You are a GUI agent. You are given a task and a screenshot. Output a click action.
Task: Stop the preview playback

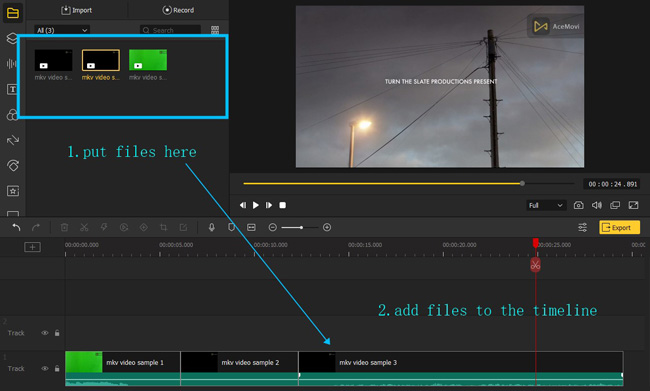(x=282, y=205)
